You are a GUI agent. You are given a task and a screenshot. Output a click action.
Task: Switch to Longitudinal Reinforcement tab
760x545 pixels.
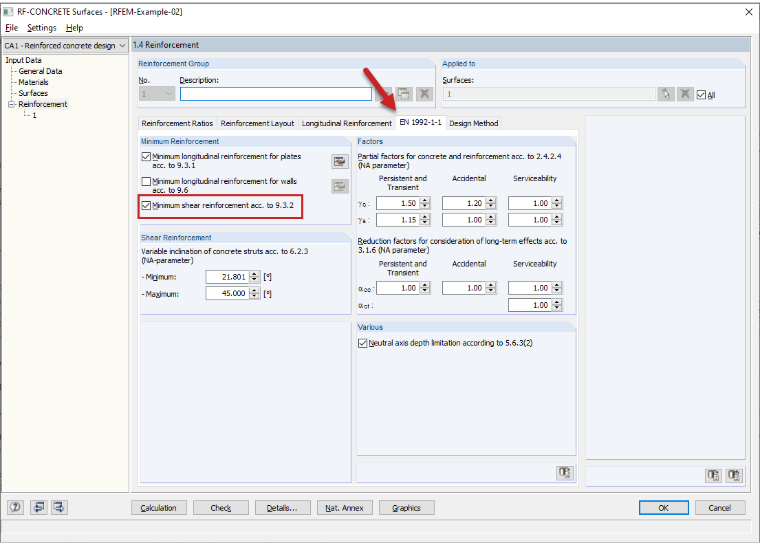tap(347, 123)
